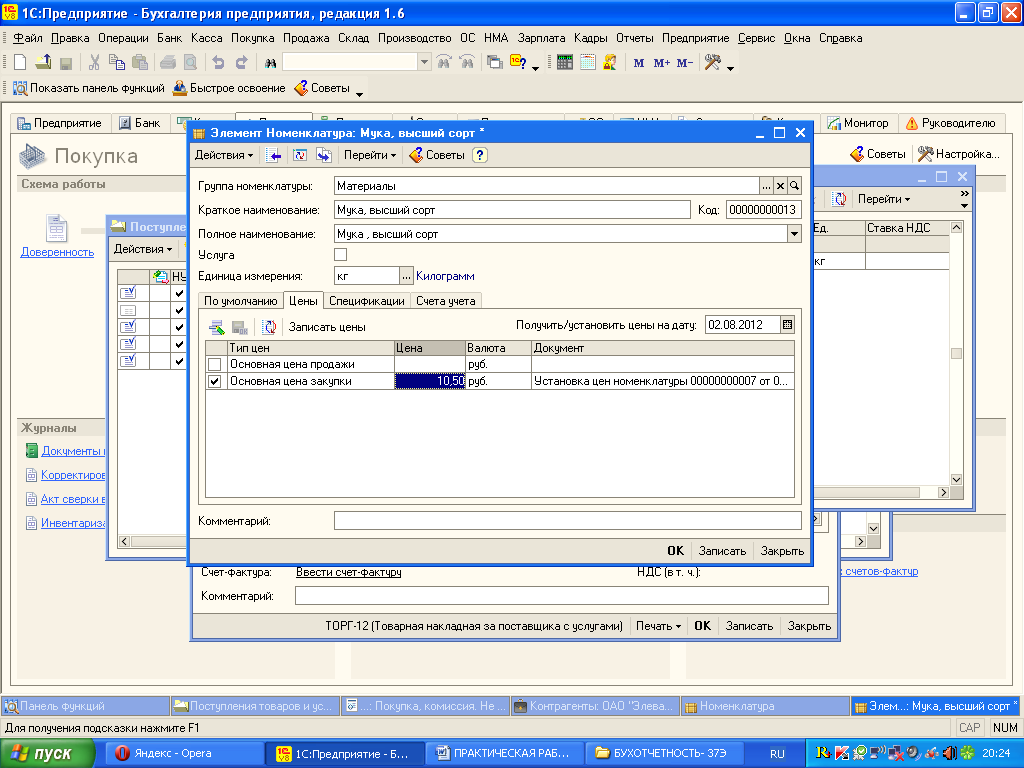The image size is (1024, 768).
Task: Click the Cut scissors icon
Action: point(94,63)
